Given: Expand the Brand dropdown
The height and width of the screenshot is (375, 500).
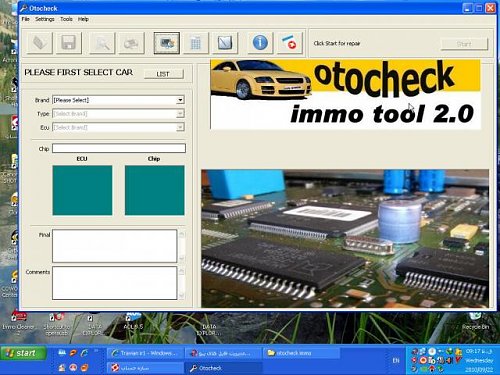Looking at the screenshot, I should 180,100.
